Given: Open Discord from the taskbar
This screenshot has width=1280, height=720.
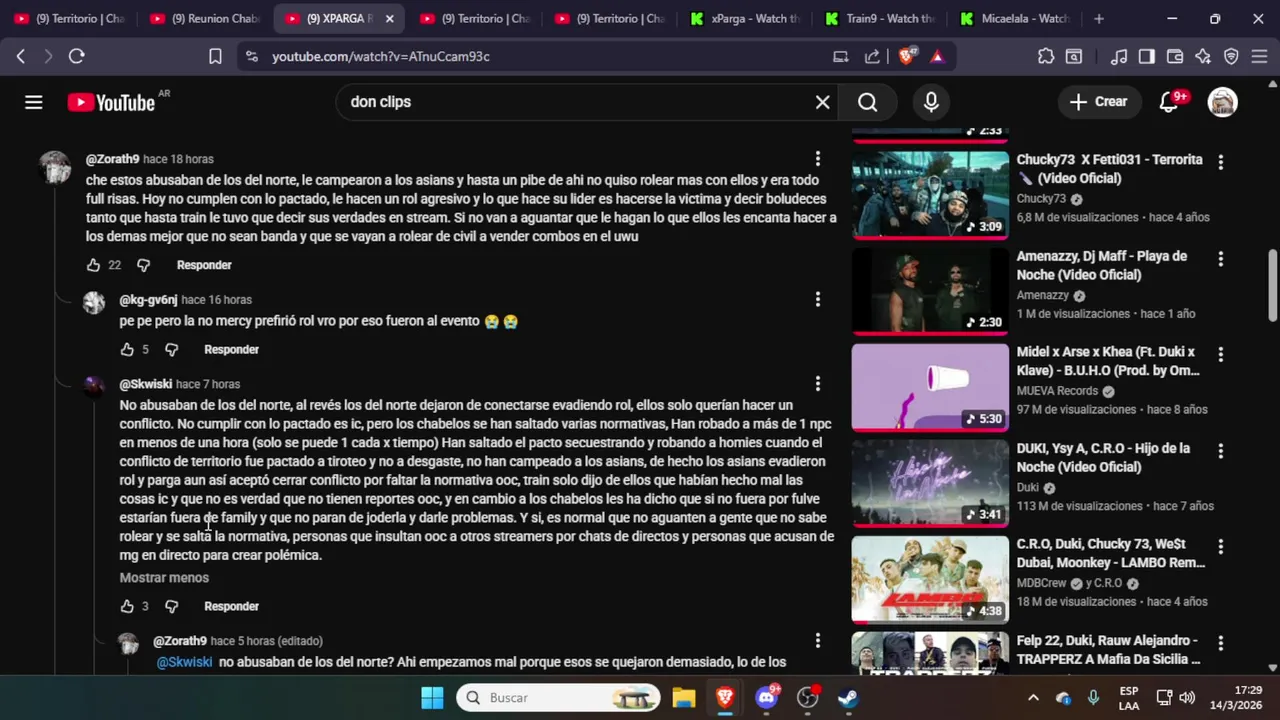Looking at the screenshot, I should (767, 697).
